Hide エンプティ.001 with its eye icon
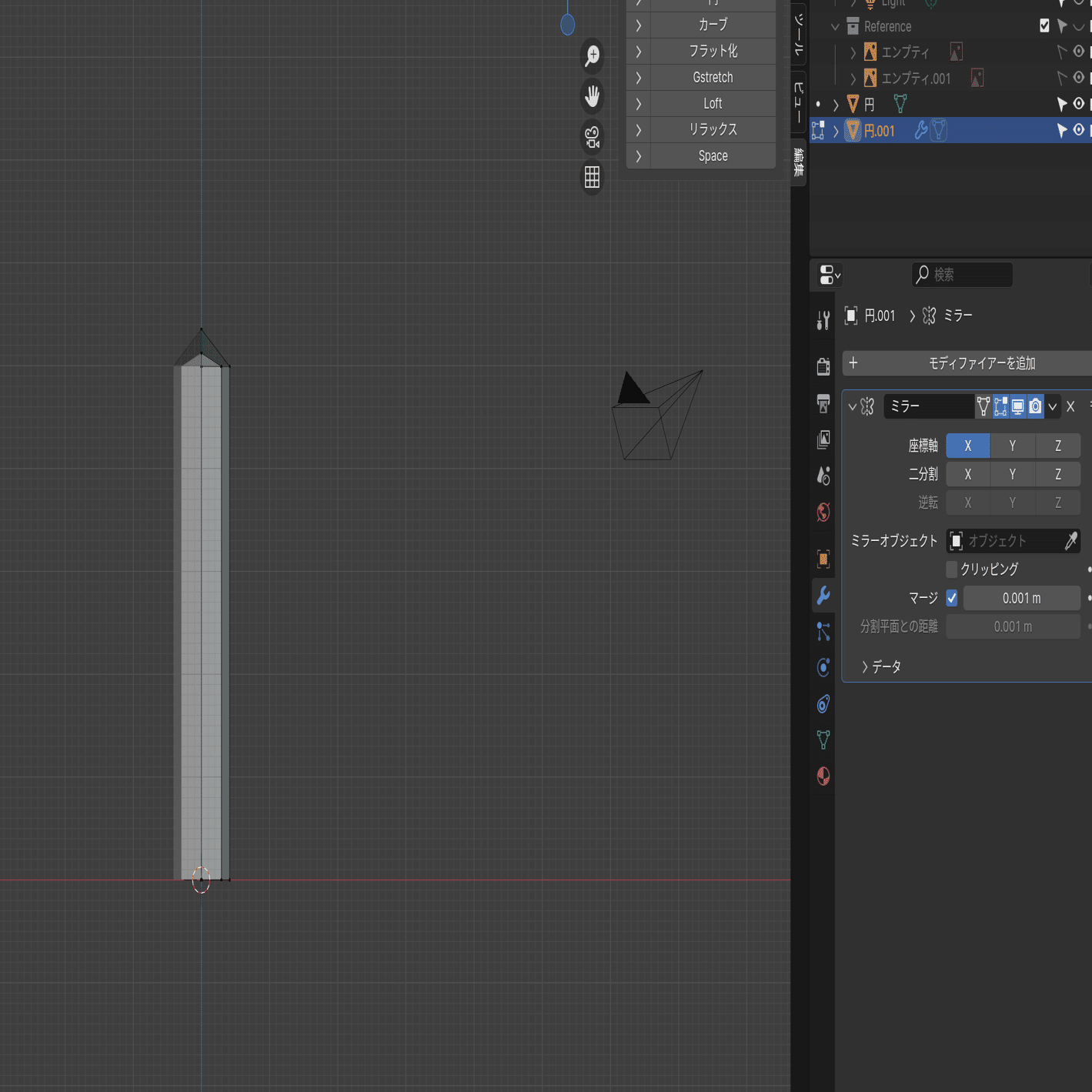The image size is (1092, 1092). point(1079,77)
